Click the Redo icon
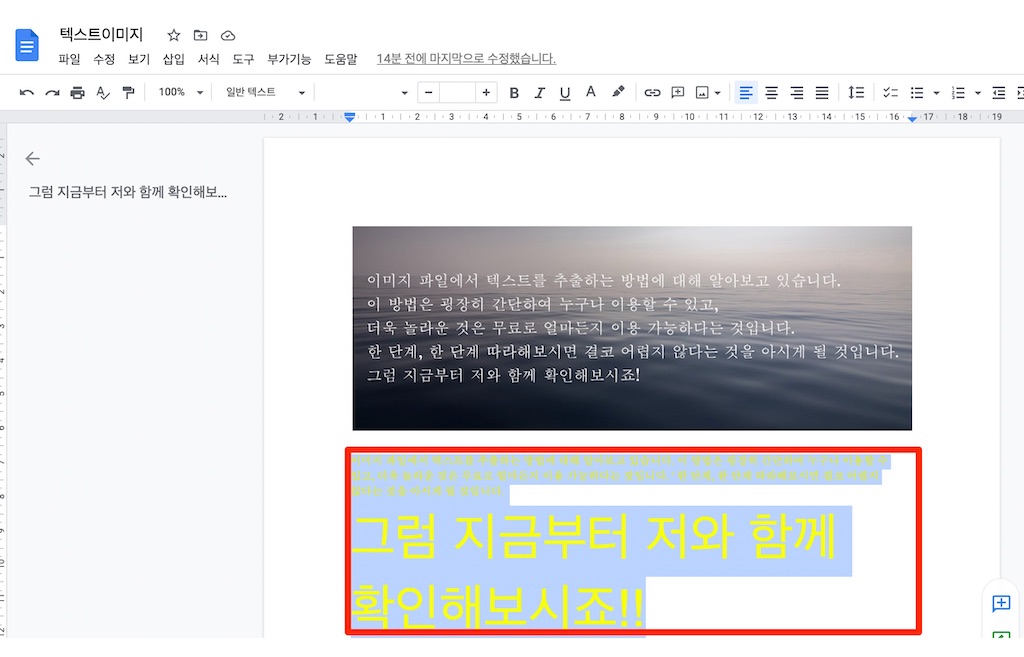 (x=52, y=92)
